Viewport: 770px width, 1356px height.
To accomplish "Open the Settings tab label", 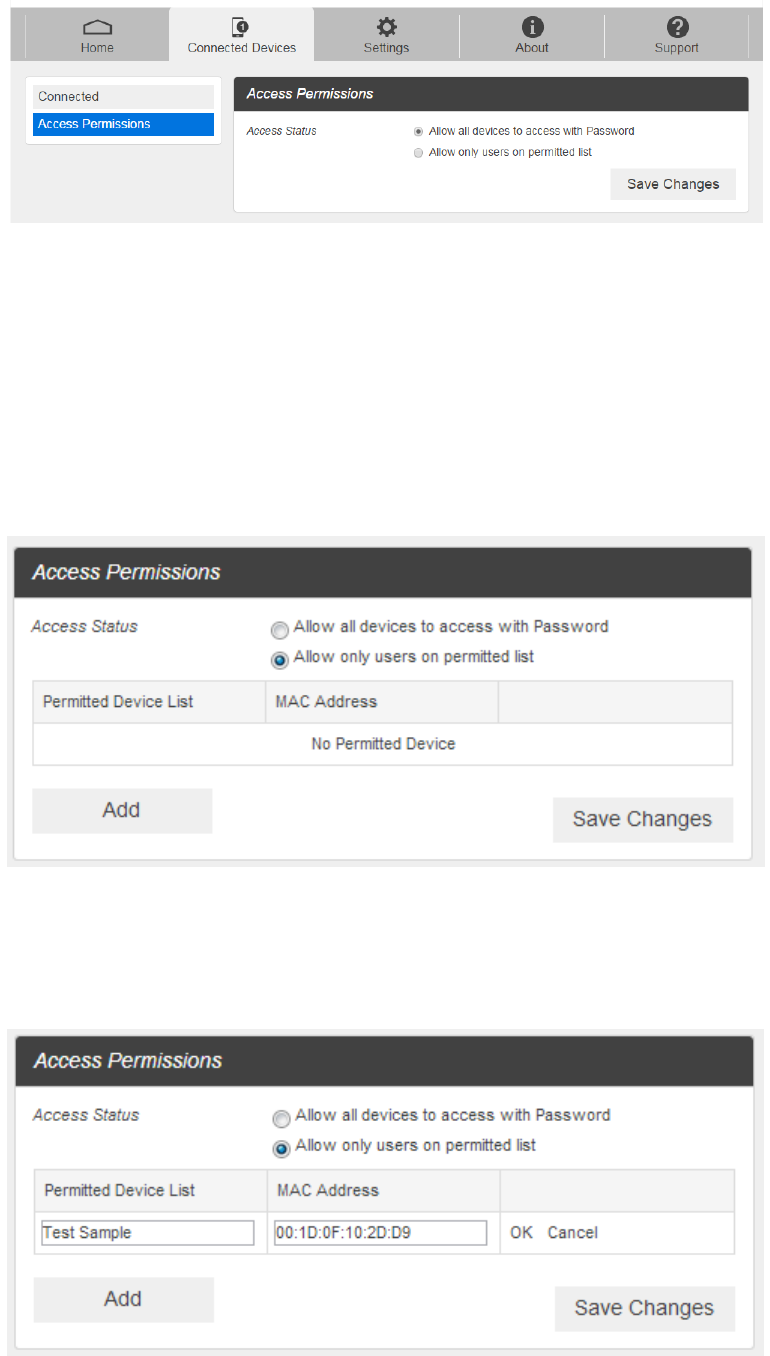I will (x=386, y=48).
